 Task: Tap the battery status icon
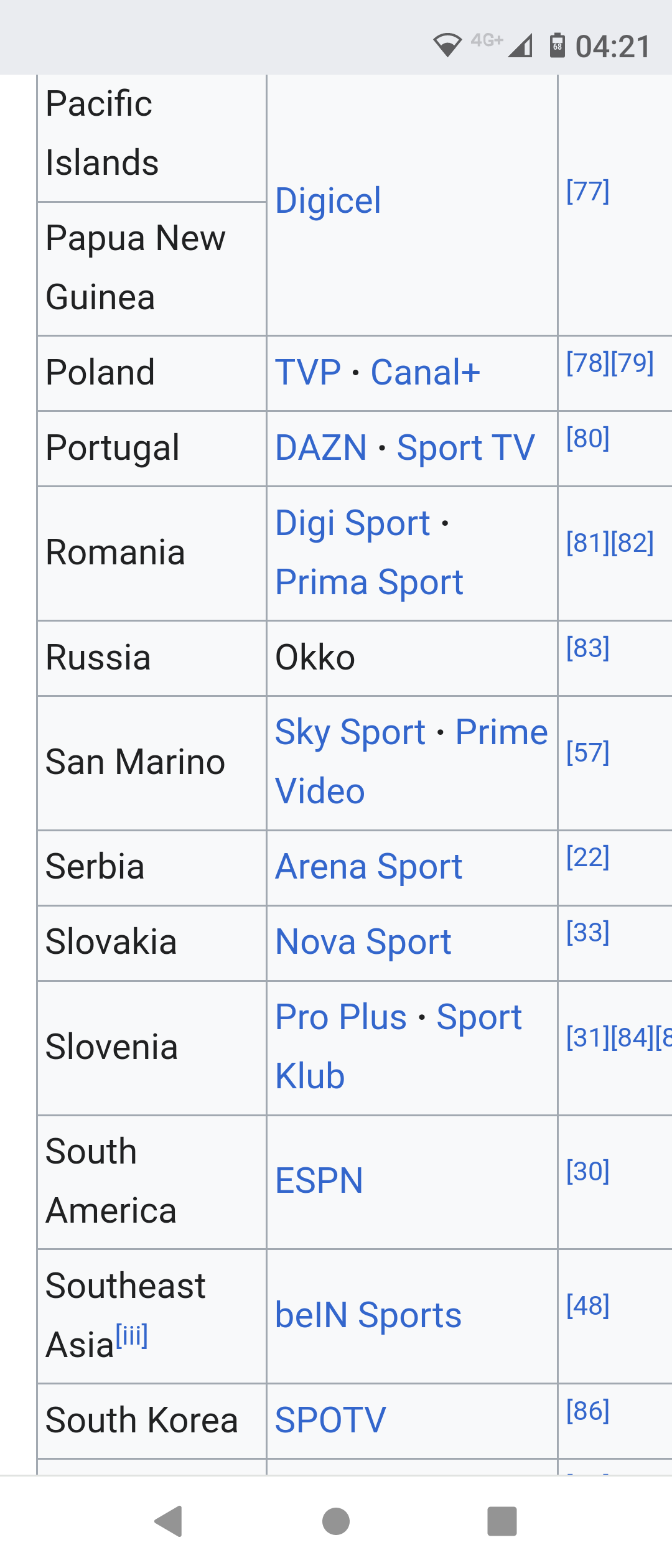click(x=558, y=45)
